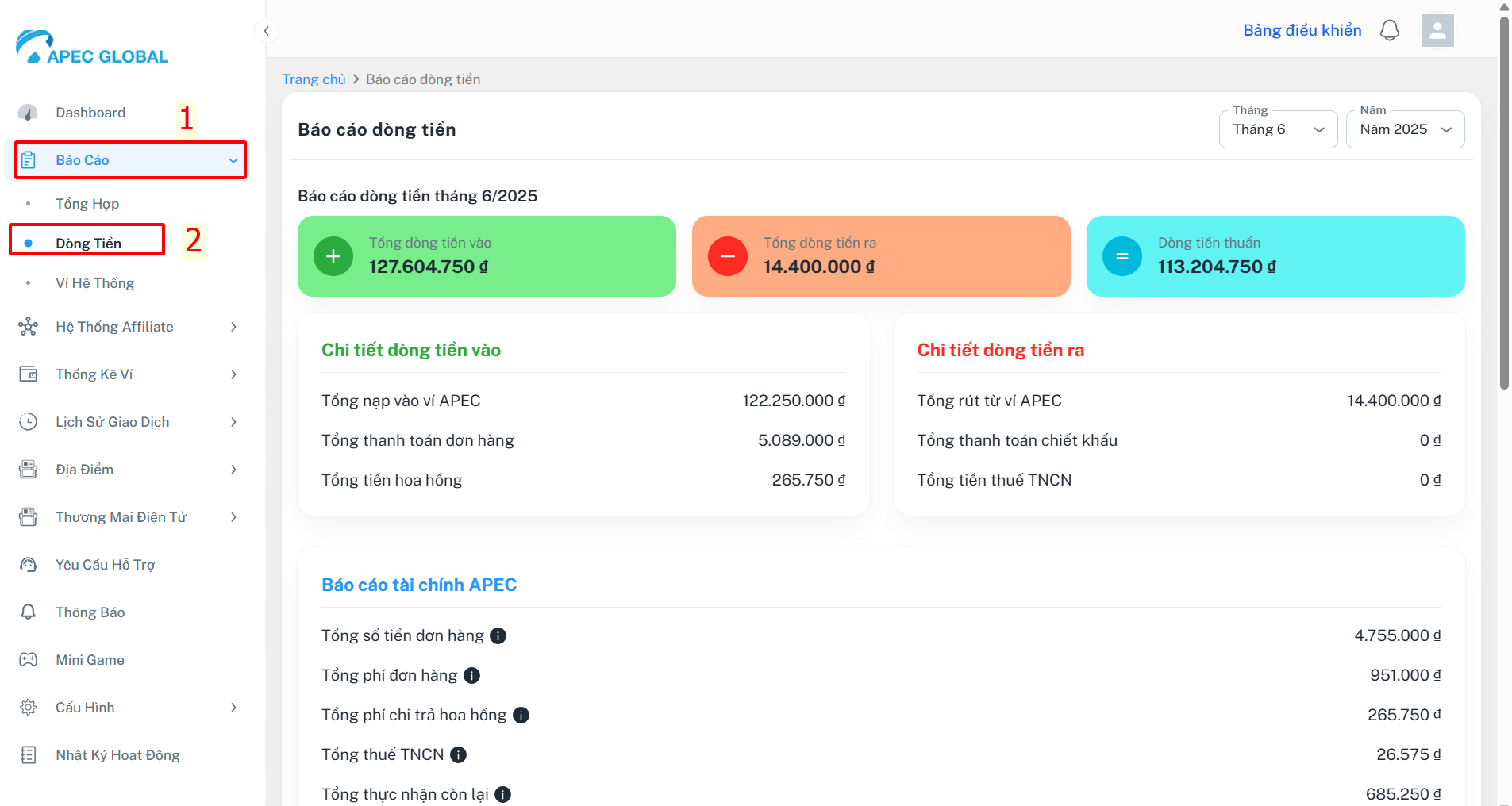Screen dimensions: 1512x806
Task: Click the Tổng thanh toán chiết khấu row
Action: [1179, 440]
